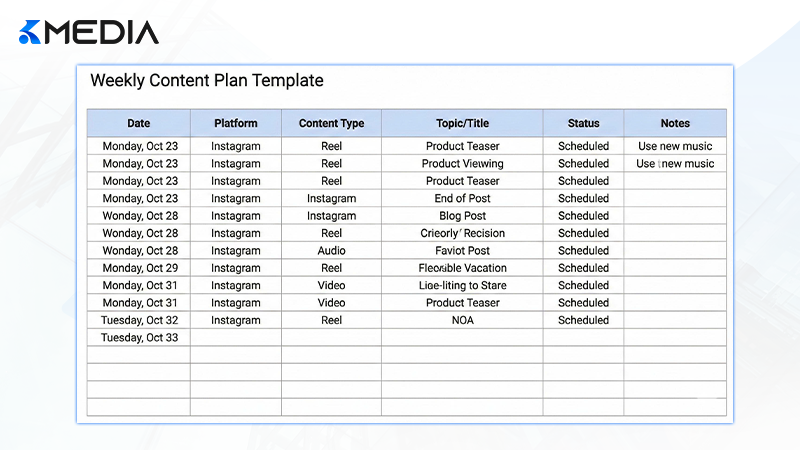The height and width of the screenshot is (450, 800).
Task: Select the Platform column header
Action: [236, 123]
